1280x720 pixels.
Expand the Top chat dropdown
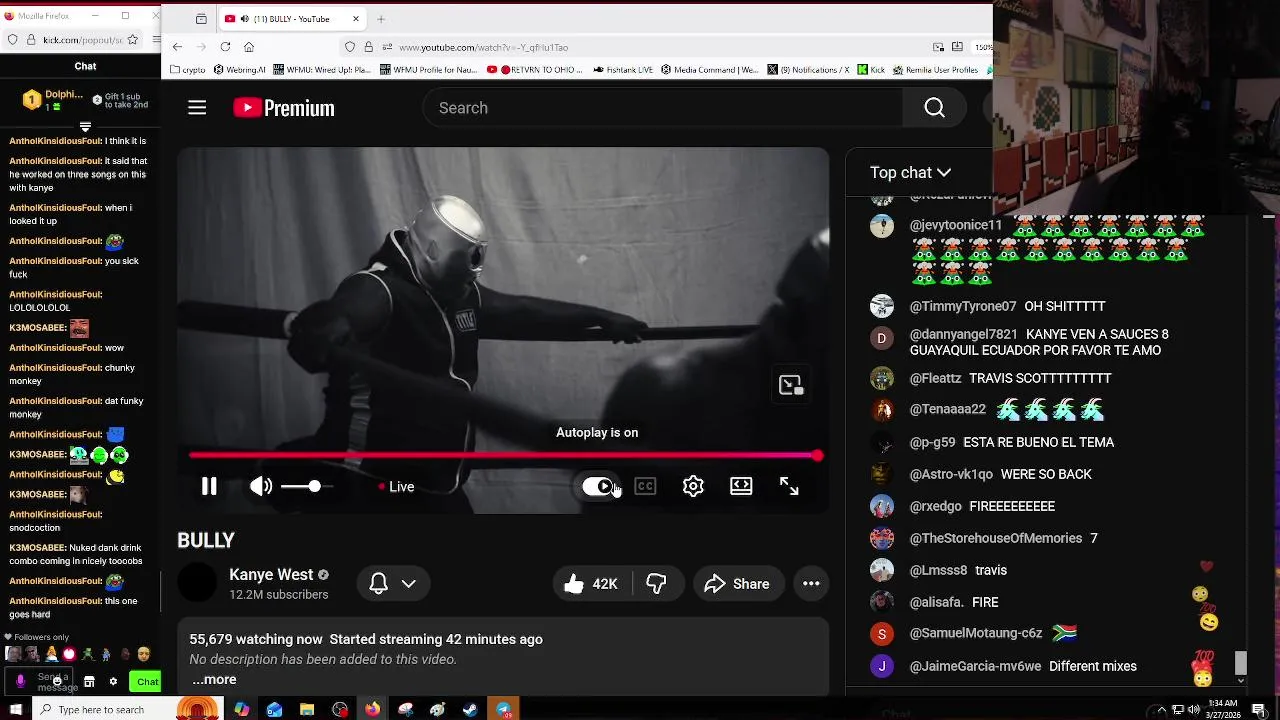[910, 173]
